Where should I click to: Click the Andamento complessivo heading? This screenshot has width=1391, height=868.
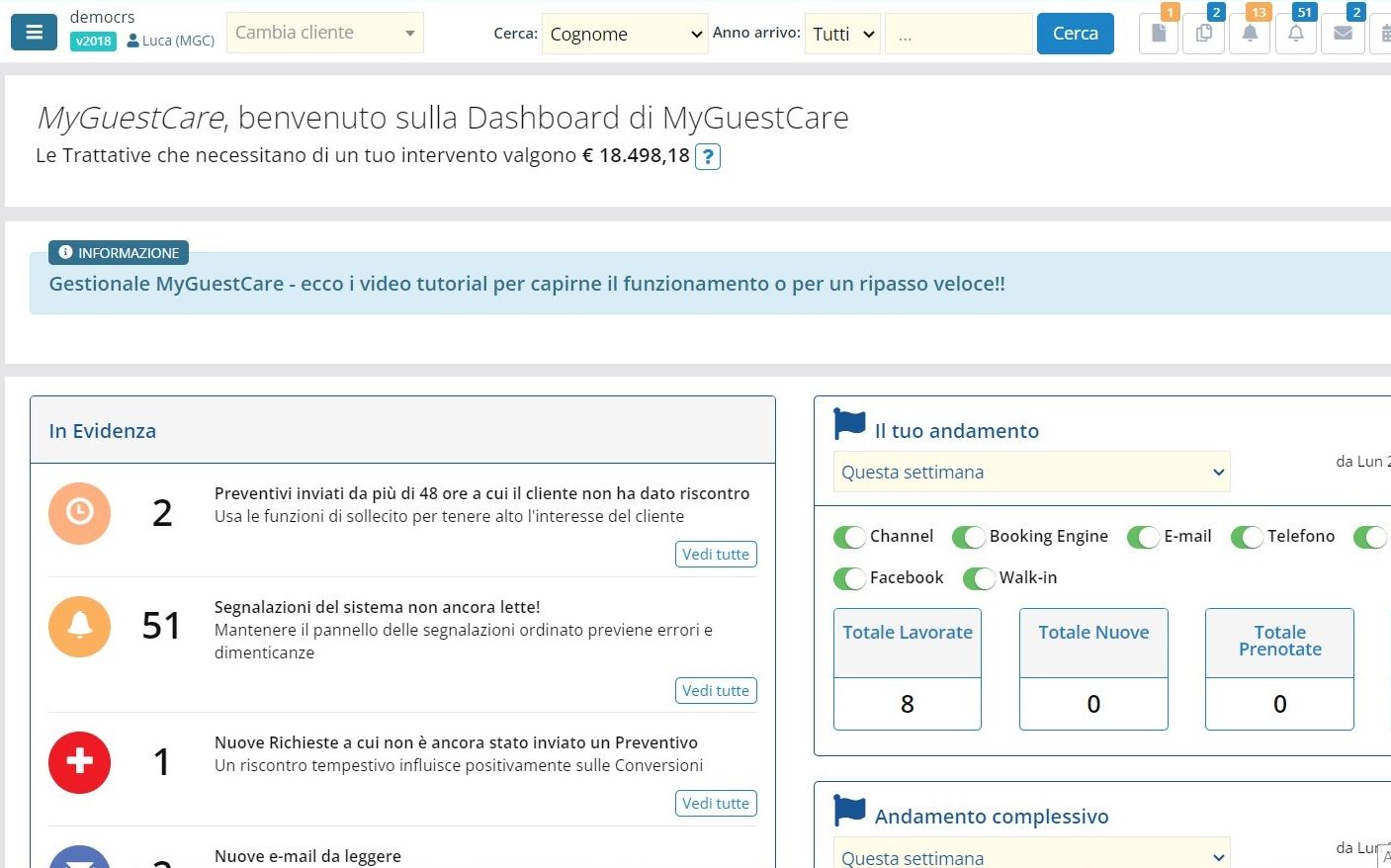point(992,817)
